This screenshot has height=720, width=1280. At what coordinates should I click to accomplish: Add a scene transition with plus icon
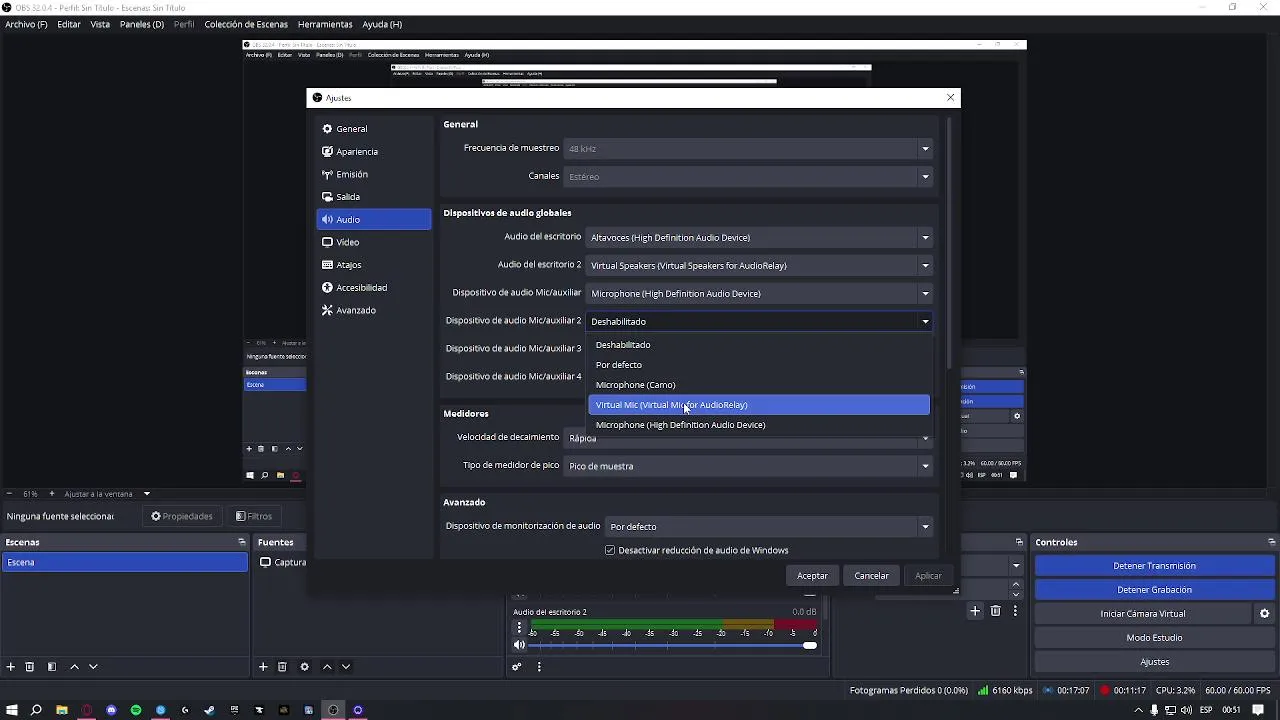point(975,611)
